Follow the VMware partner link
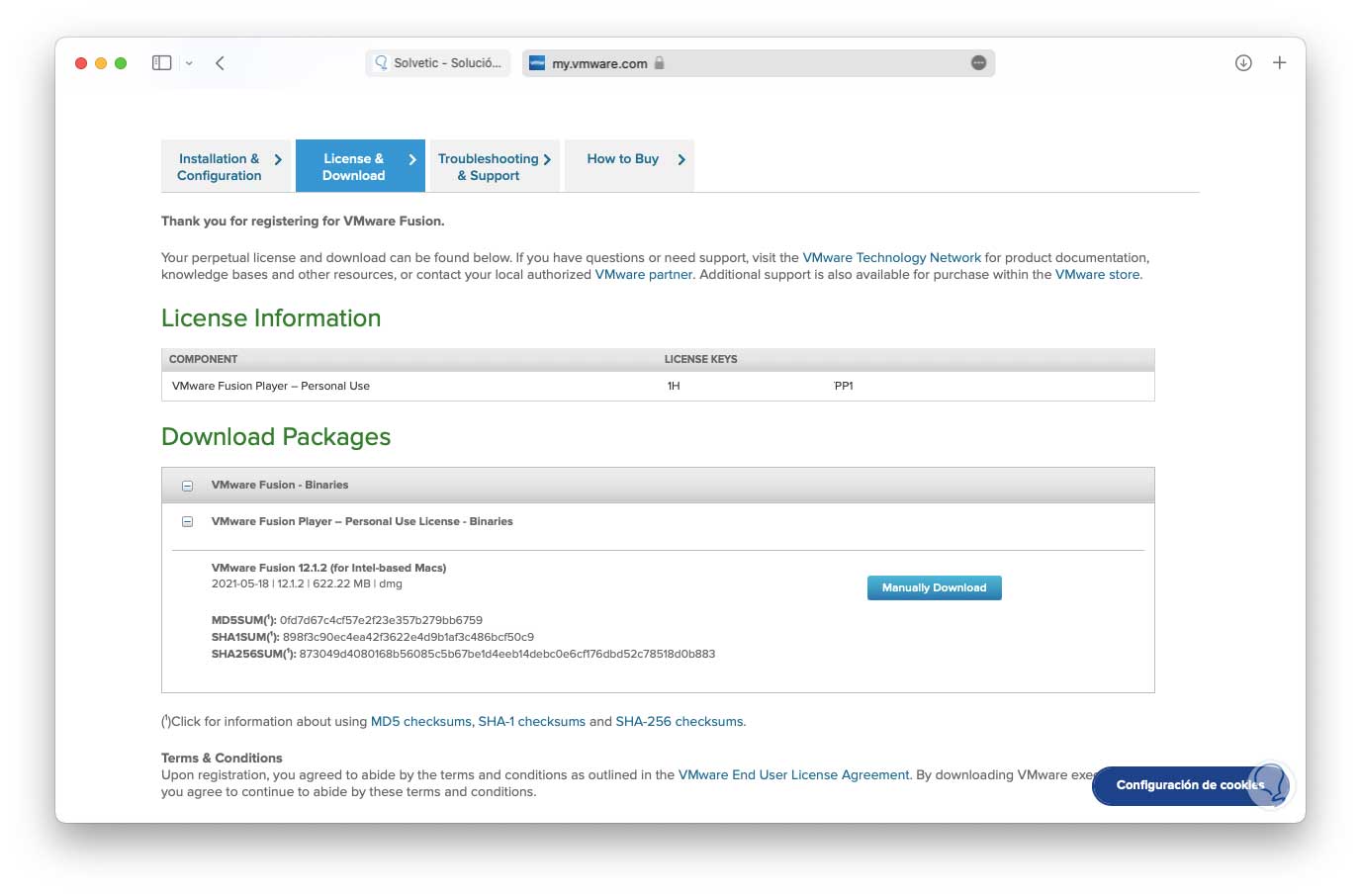This screenshot has width=1361, height=896. pos(644,274)
